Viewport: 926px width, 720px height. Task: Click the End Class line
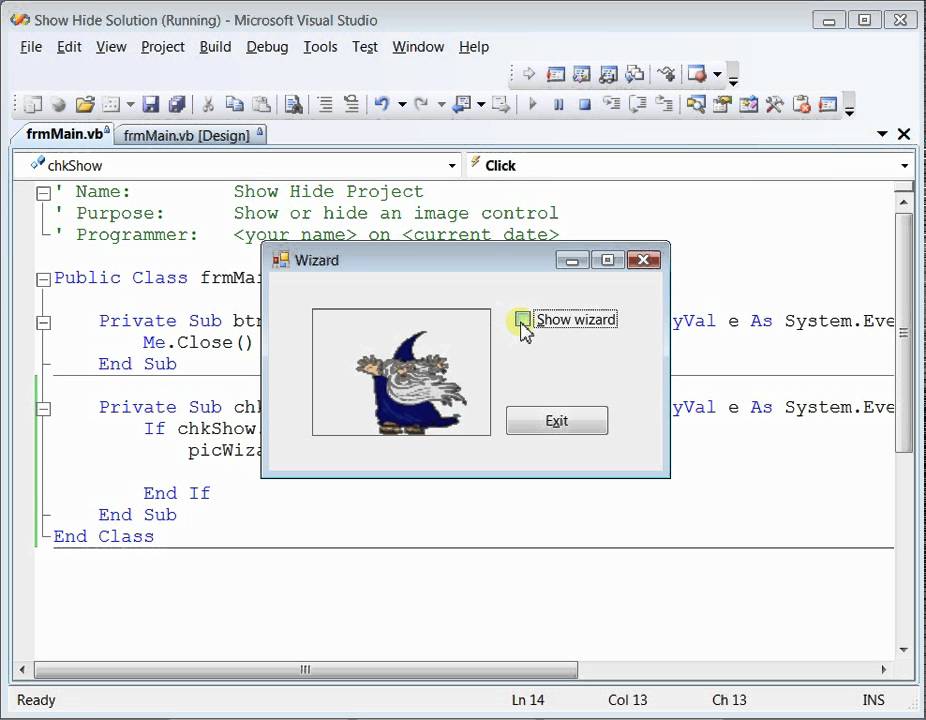click(x=103, y=536)
